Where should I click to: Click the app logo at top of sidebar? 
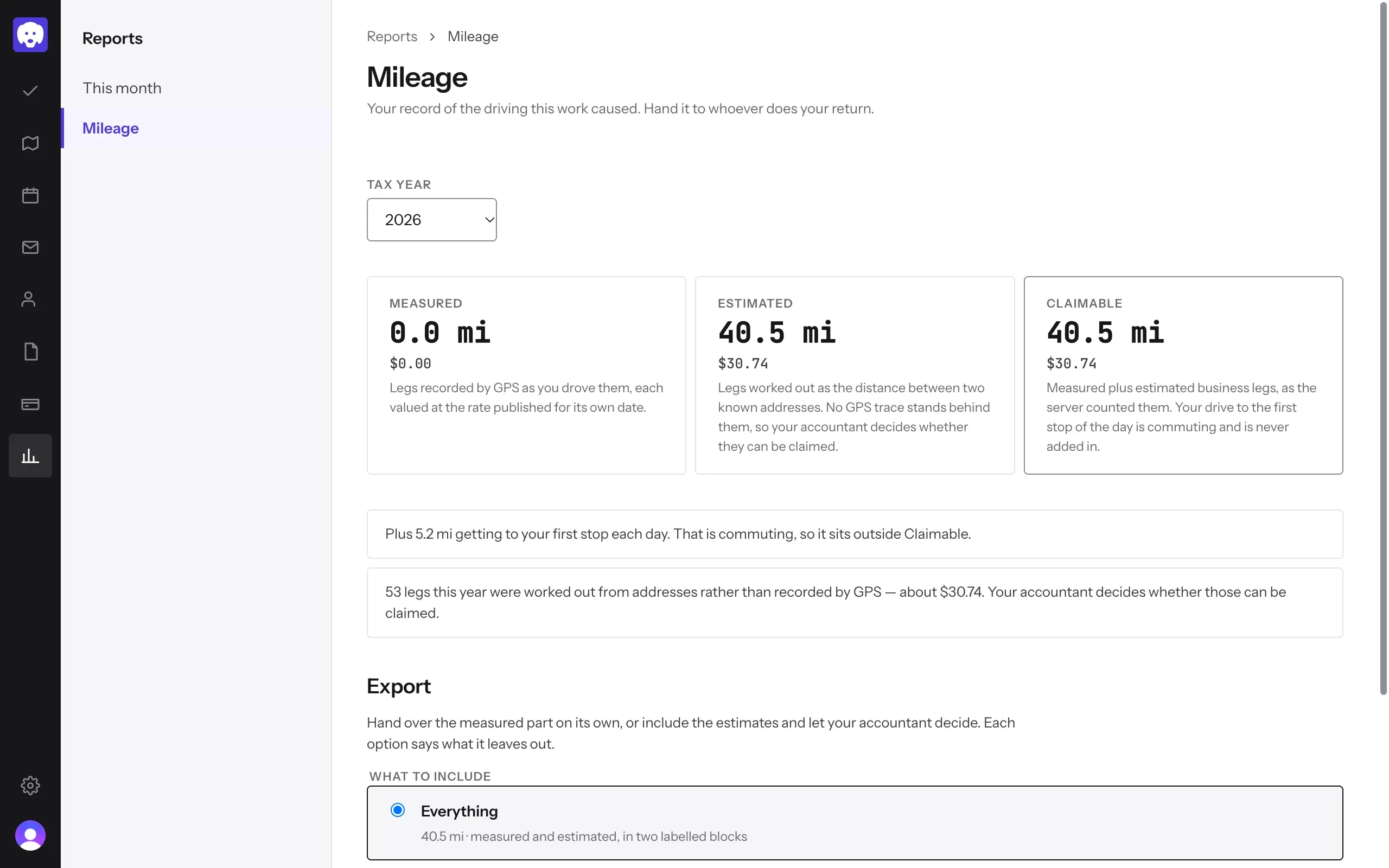(30, 34)
